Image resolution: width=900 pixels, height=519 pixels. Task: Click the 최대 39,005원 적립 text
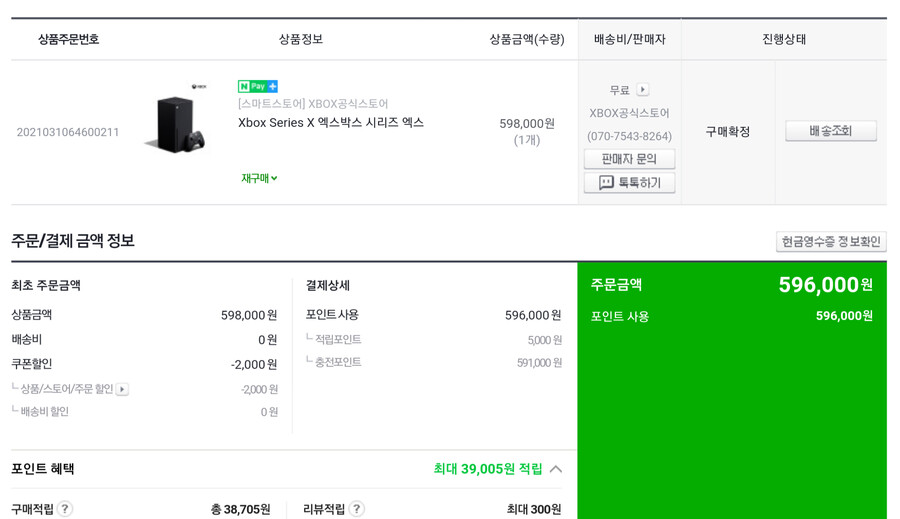(x=487, y=469)
